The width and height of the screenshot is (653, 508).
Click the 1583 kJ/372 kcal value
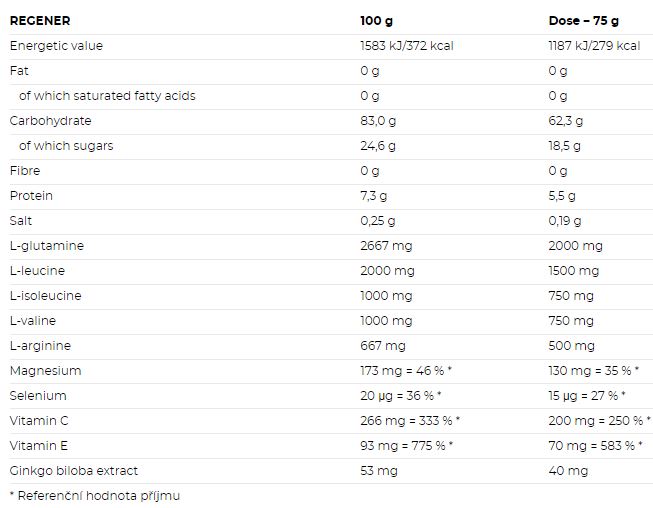[x=407, y=46]
